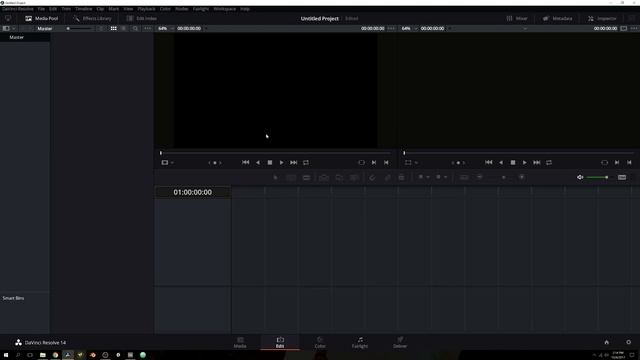The image size is (640, 360).
Task: Toggle the Inspector panel
Action: 602,18
